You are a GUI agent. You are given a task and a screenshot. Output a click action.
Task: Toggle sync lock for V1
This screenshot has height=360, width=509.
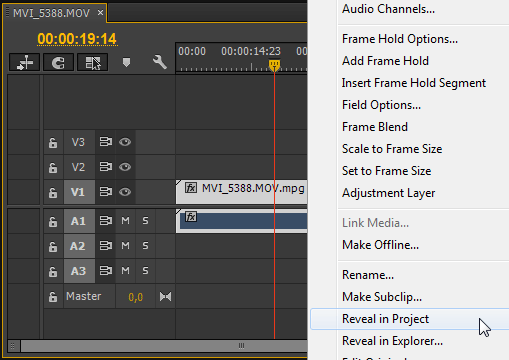(106, 192)
